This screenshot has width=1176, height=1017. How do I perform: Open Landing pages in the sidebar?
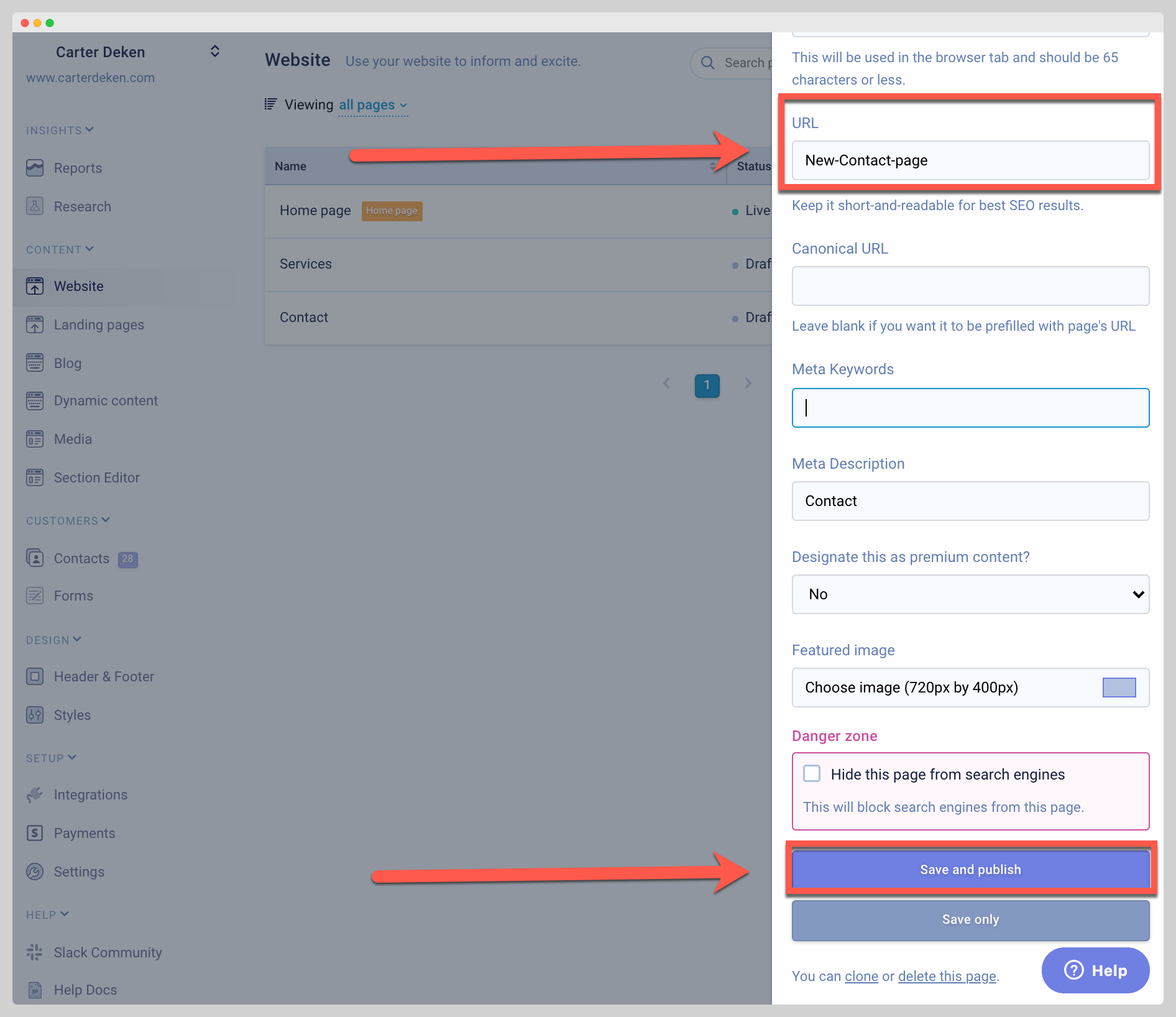[x=99, y=324]
